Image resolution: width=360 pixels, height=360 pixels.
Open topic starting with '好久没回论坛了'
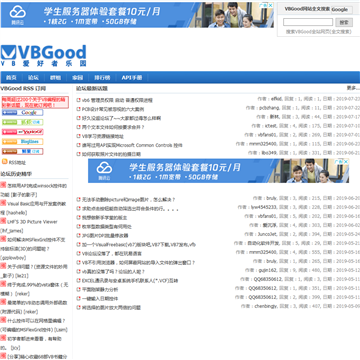click(x=122, y=118)
